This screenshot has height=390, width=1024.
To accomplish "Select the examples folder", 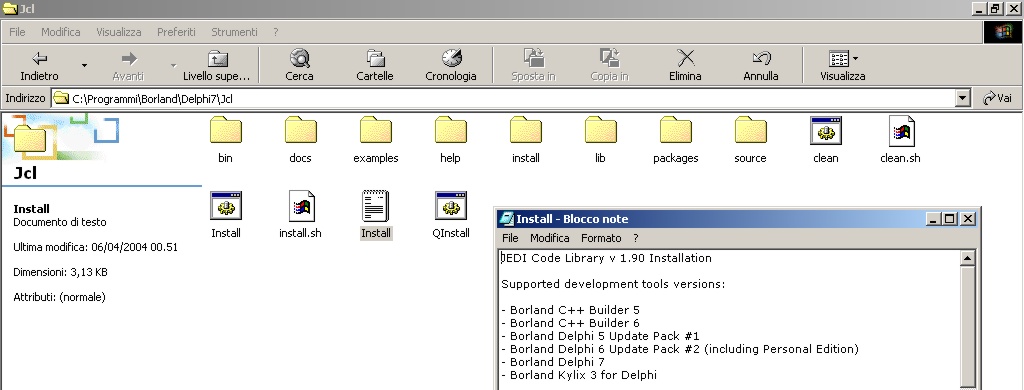I will pyautogui.click(x=376, y=140).
